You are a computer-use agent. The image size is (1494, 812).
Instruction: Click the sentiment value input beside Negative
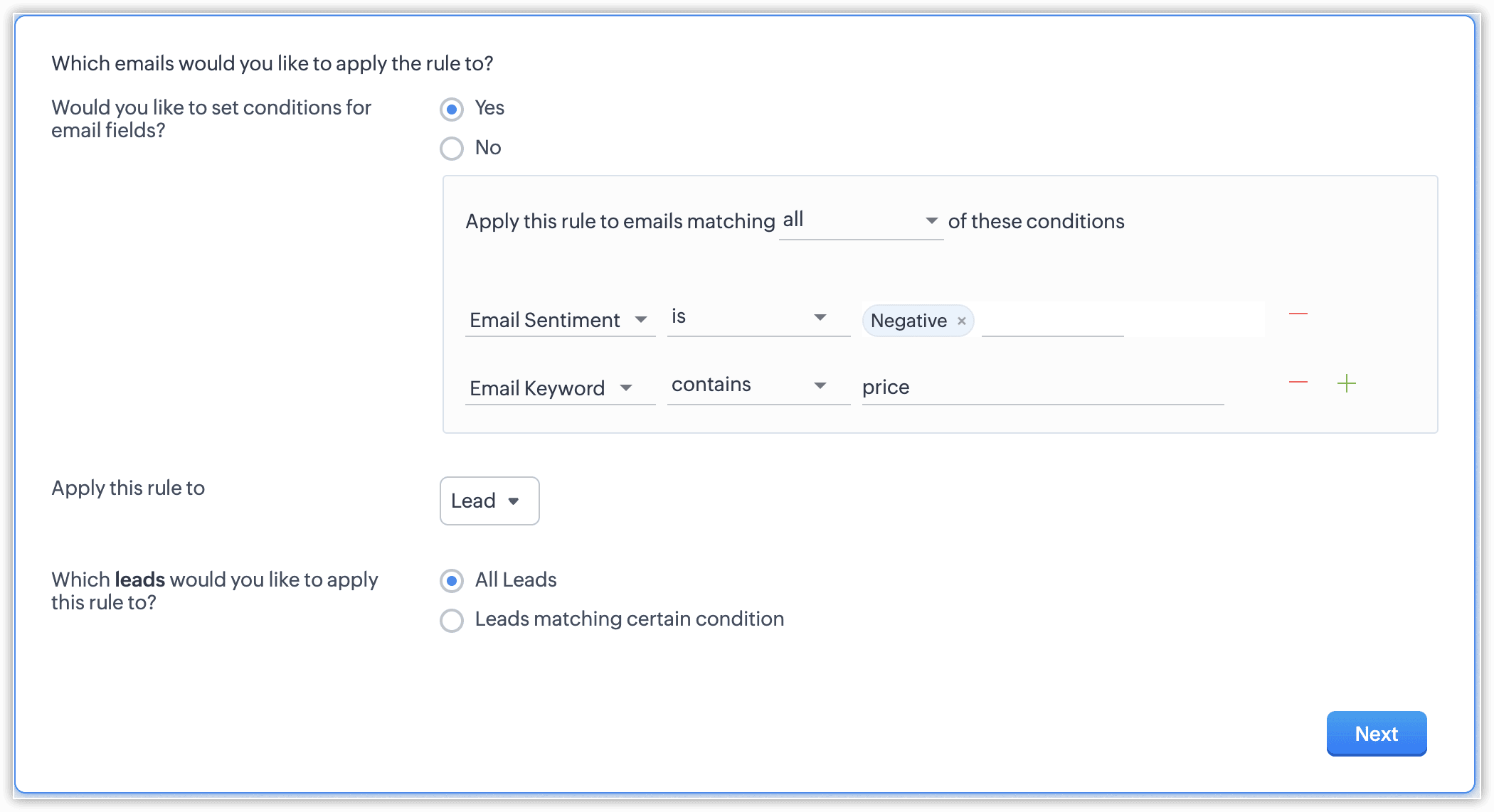click(x=1052, y=321)
